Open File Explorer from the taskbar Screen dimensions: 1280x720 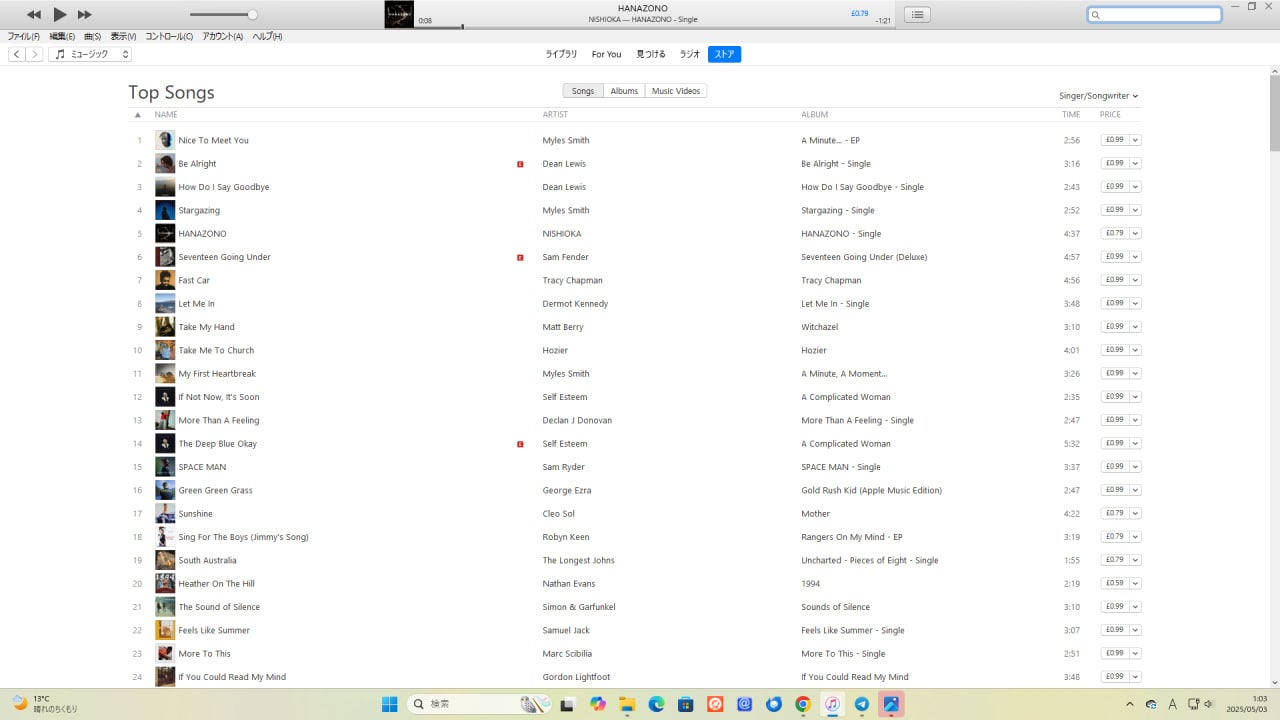(x=627, y=704)
